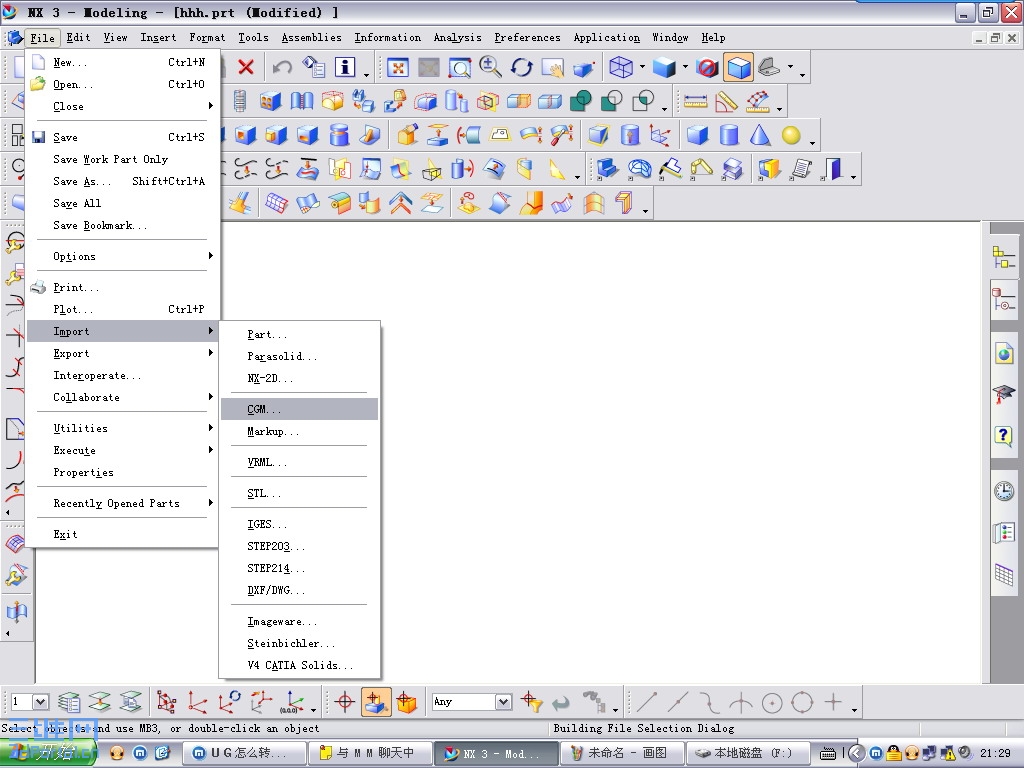Screen dimensions: 1024x768
Task: Expand the Utilities submenu
Action: click(121, 428)
